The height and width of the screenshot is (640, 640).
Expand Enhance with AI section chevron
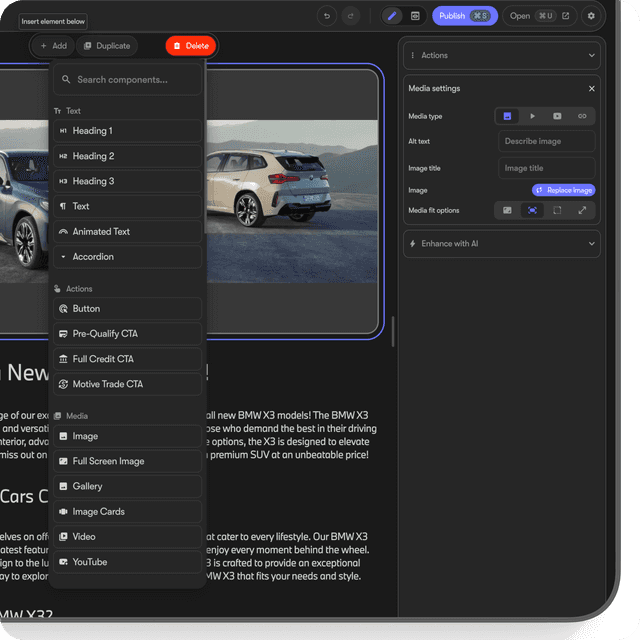click(591, 244)
